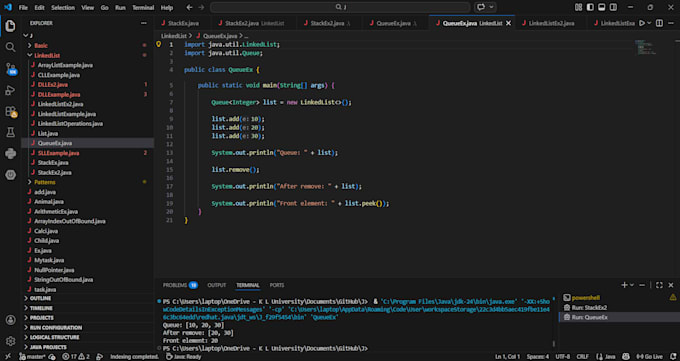Open Source Control view with badge
Screen dimensions: 680x361
pos(11,69)
